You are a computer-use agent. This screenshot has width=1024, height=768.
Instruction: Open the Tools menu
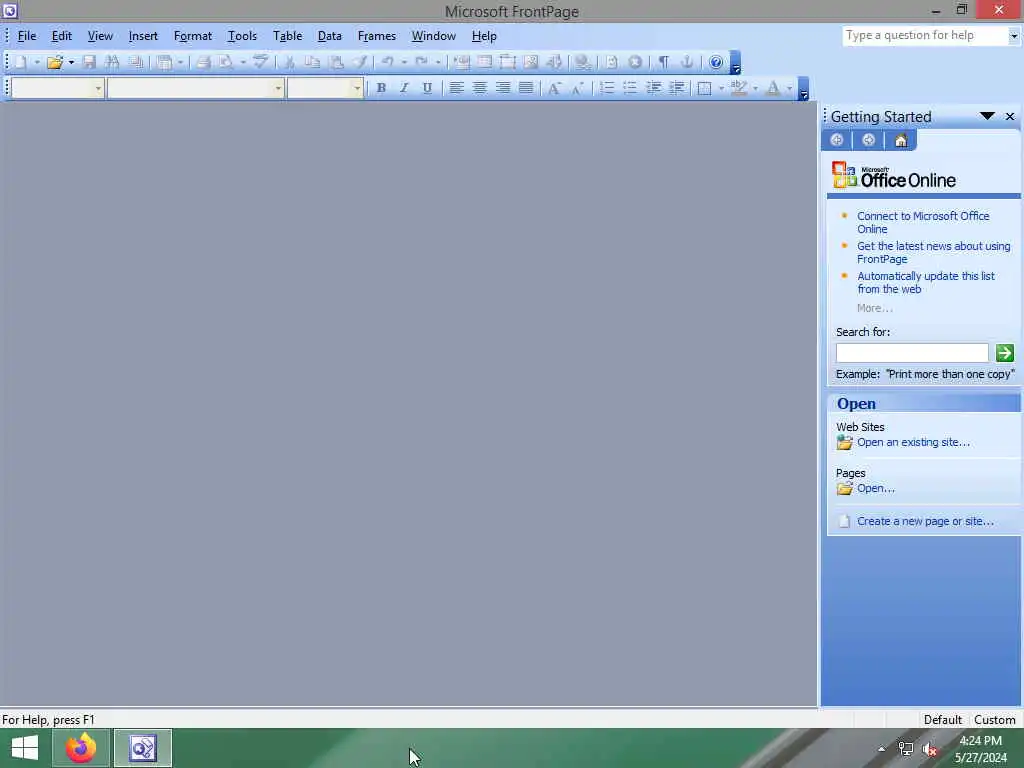(x=242, y=36)
